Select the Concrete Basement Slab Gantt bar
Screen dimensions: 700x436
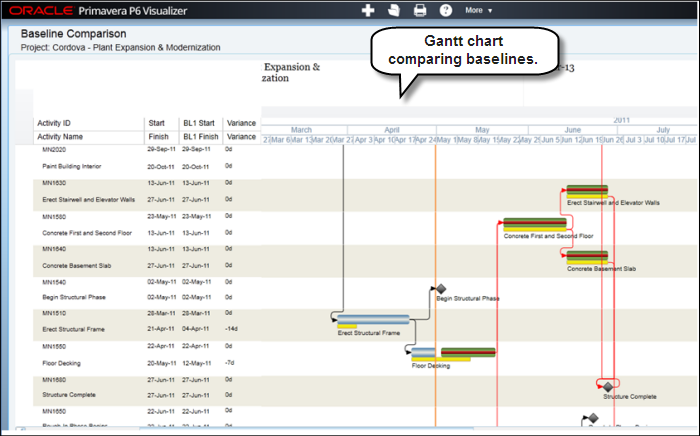pyautogui.click(x=587, y=256)
